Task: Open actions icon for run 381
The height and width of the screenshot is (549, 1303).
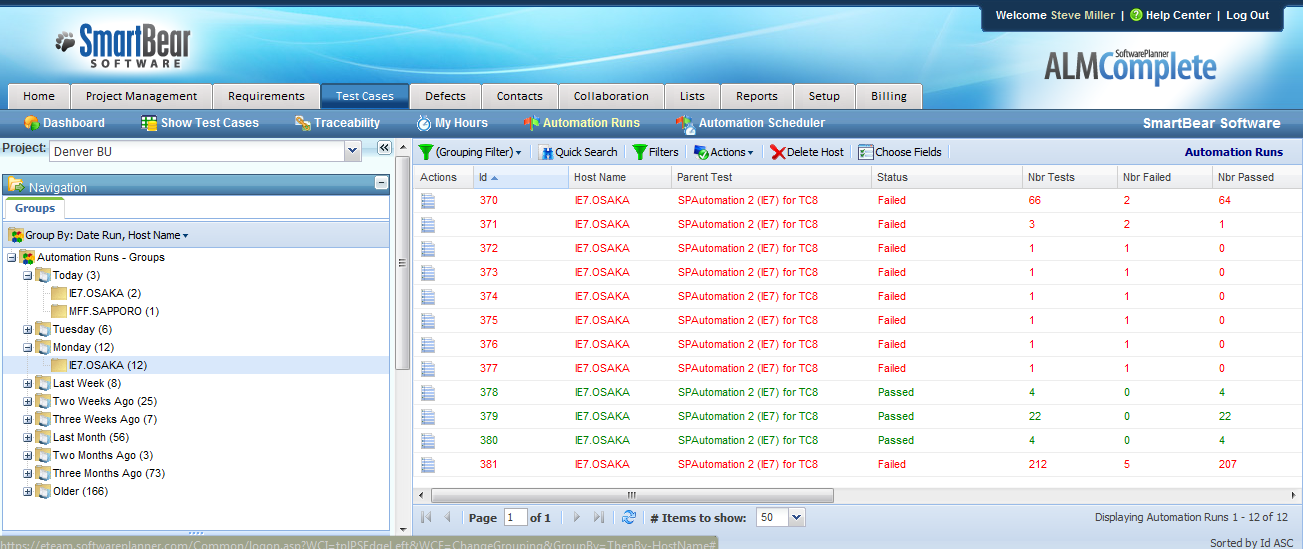Action: 429,464
